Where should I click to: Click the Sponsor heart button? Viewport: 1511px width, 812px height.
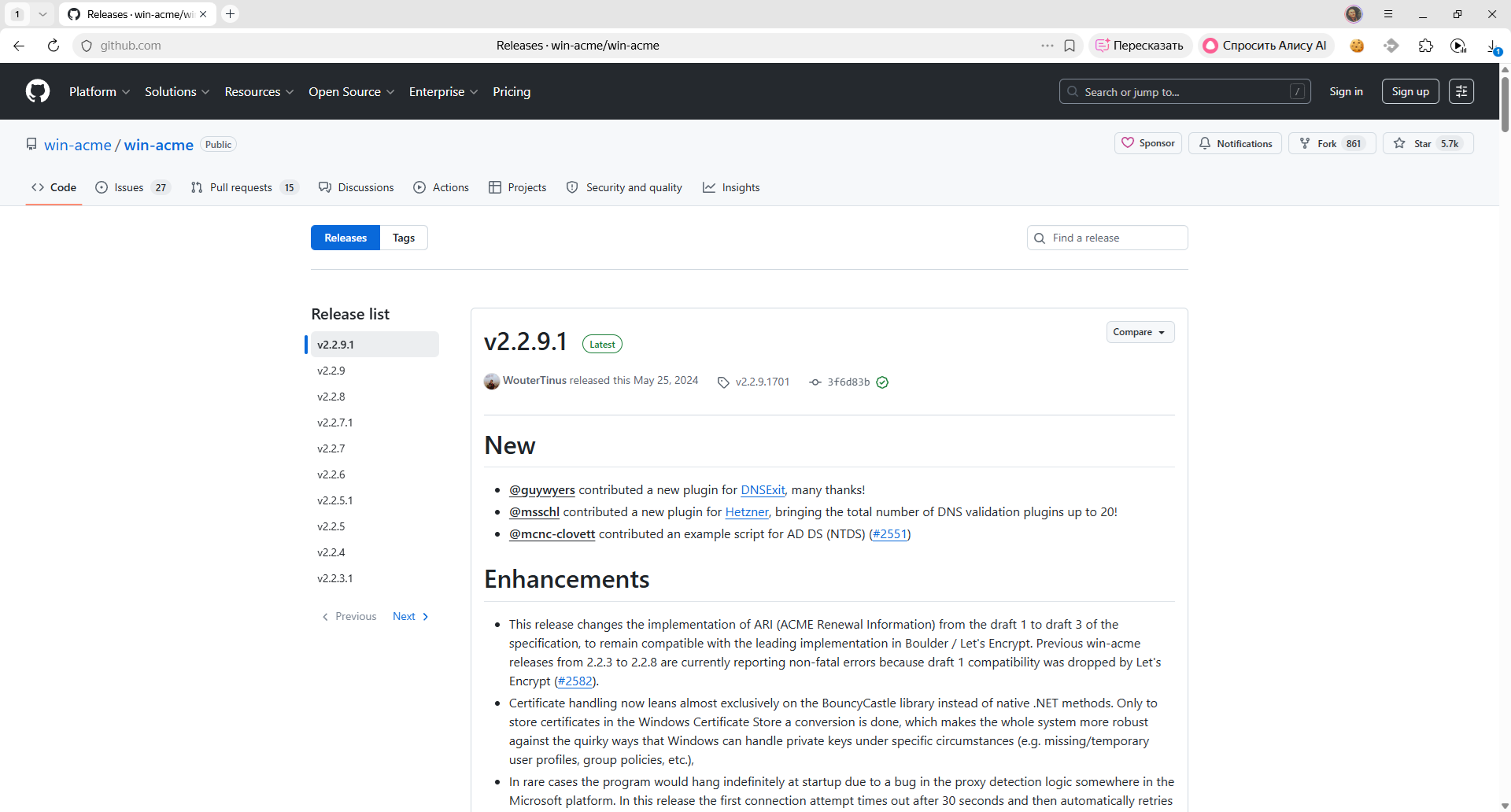[x=1148, y=143]
